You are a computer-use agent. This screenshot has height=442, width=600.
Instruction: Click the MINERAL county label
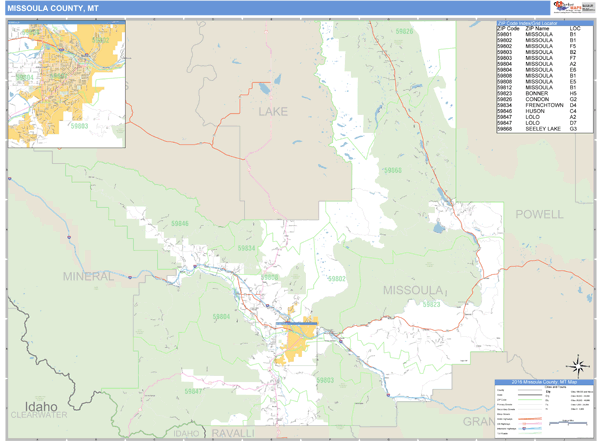88,275
